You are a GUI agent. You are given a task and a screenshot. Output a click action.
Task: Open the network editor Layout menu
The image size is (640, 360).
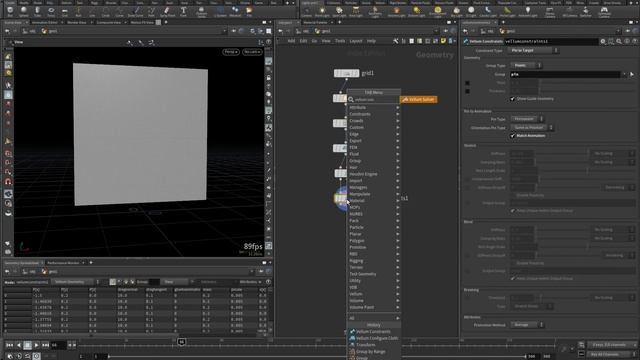pyautogui.click(x=356, y=41)
